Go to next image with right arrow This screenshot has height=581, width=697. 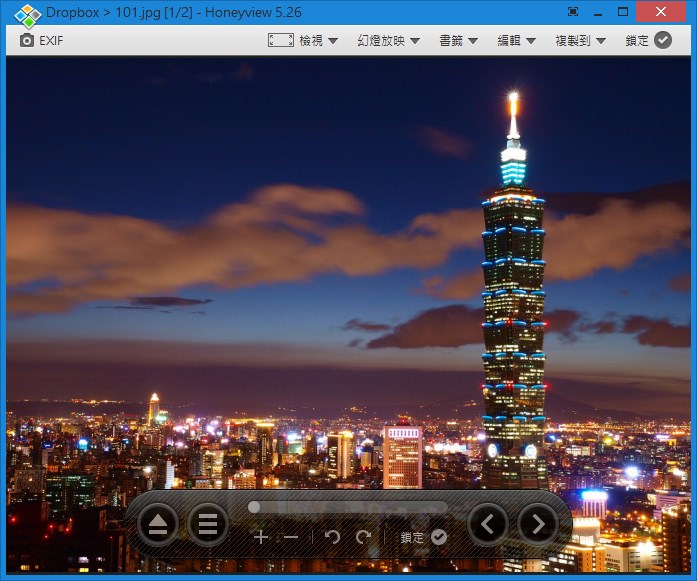point(537,524)
